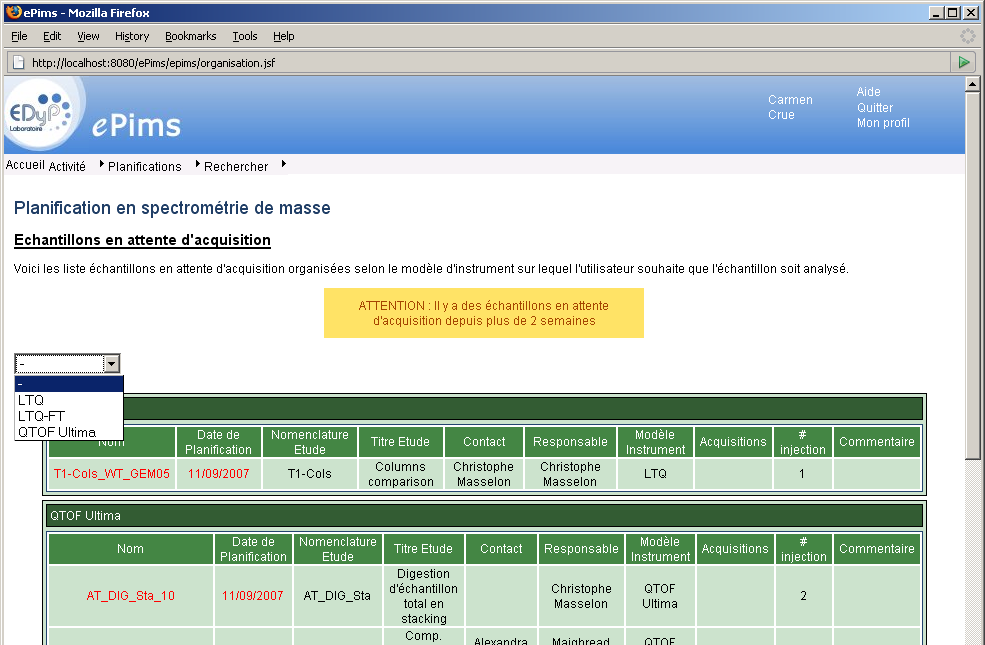Open the instrument model combo box
Screen dimensions: 985x645
113,363
